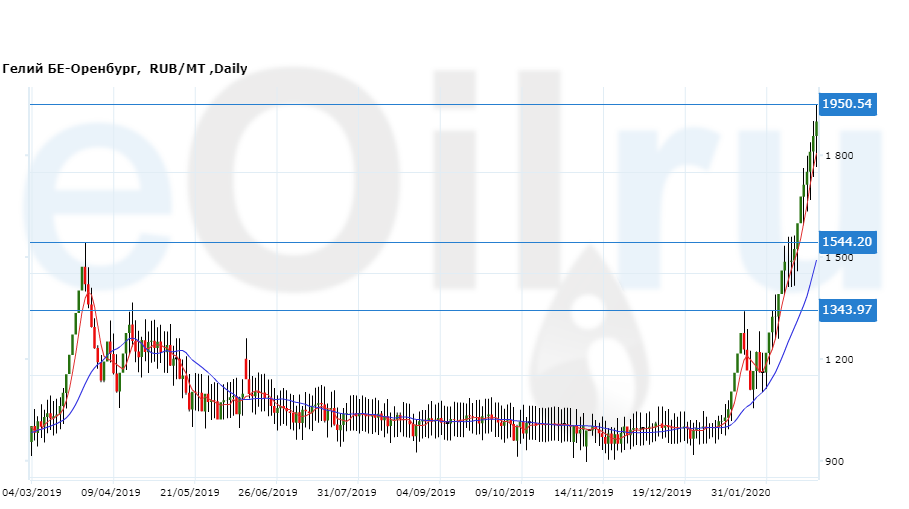Click the chart title Гелий БЕ-Оренбург
This screenshot has width=909, height=509.
(73, 69)
